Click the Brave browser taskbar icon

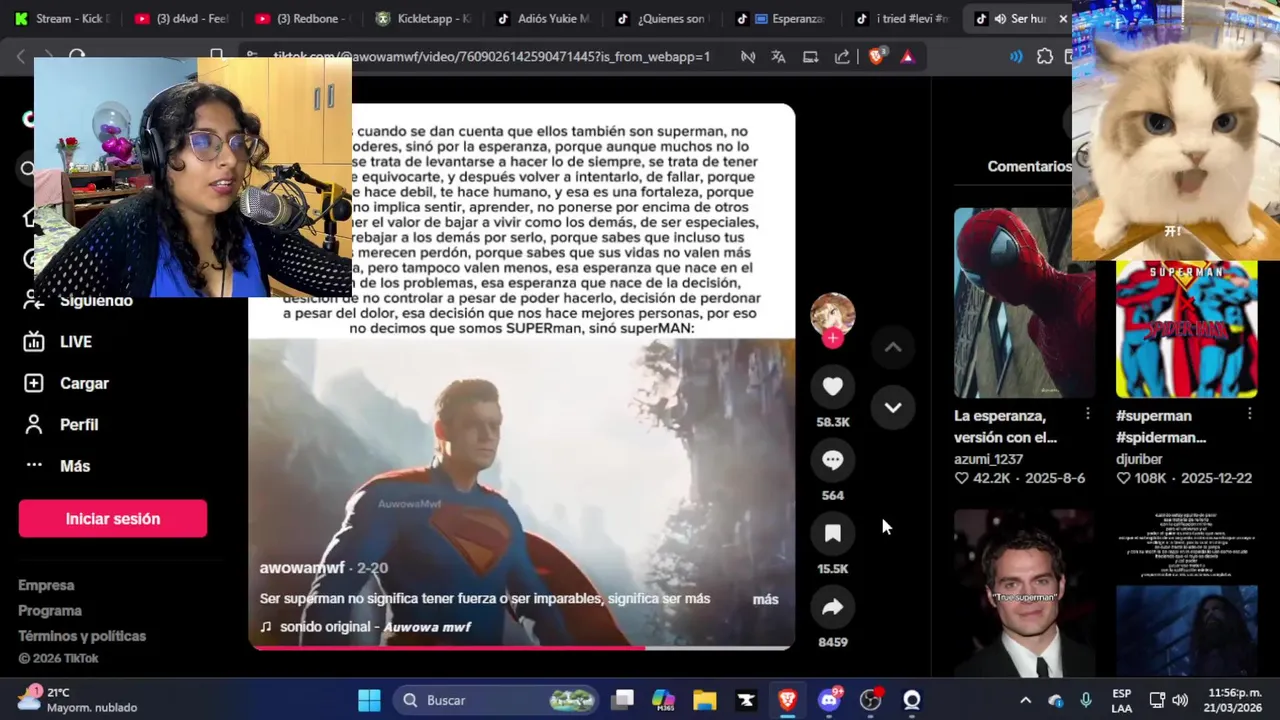point(787,700)
